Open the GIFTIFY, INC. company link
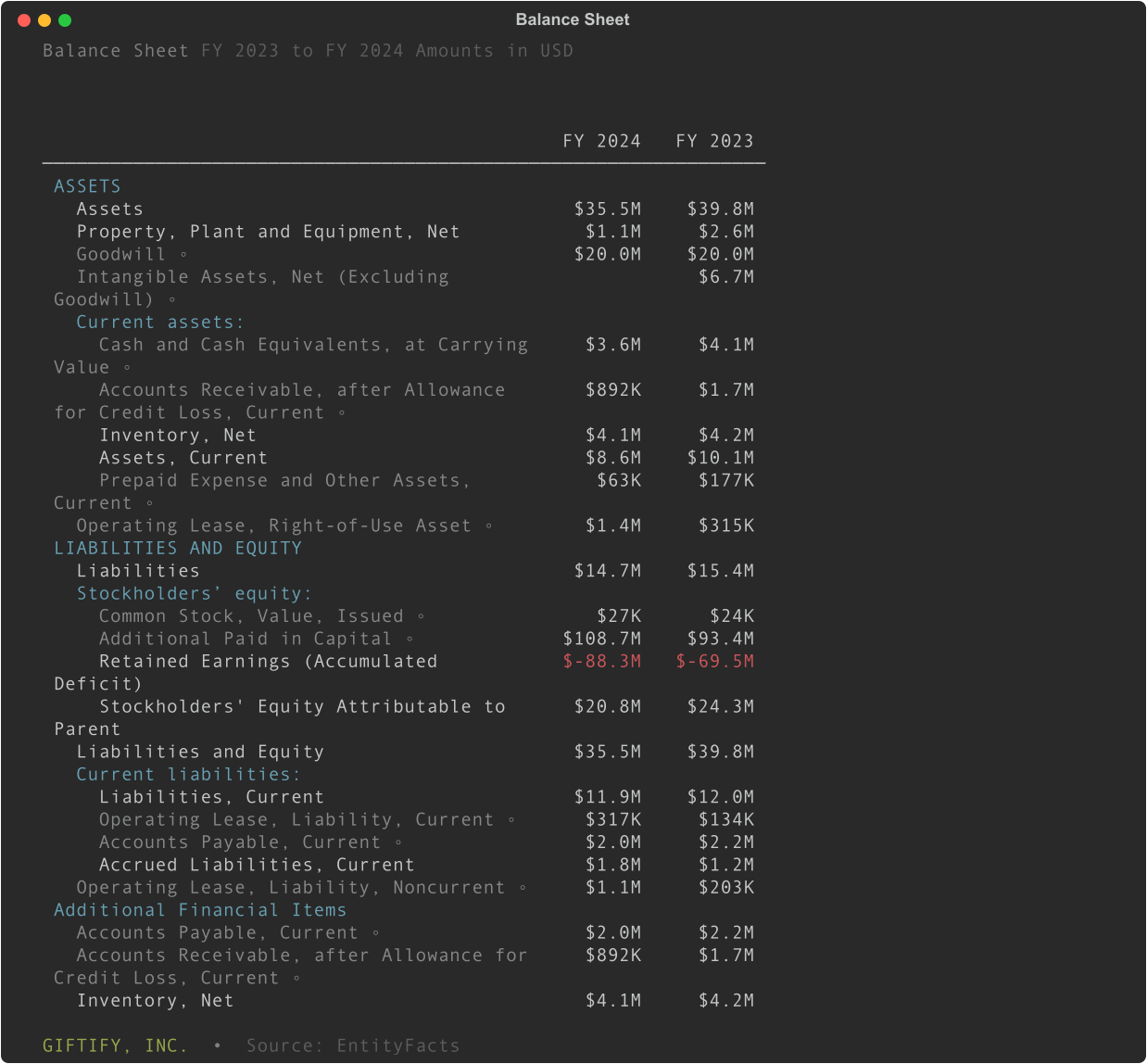Viewport: 1147px width, 1064px height. point(115,1045)
